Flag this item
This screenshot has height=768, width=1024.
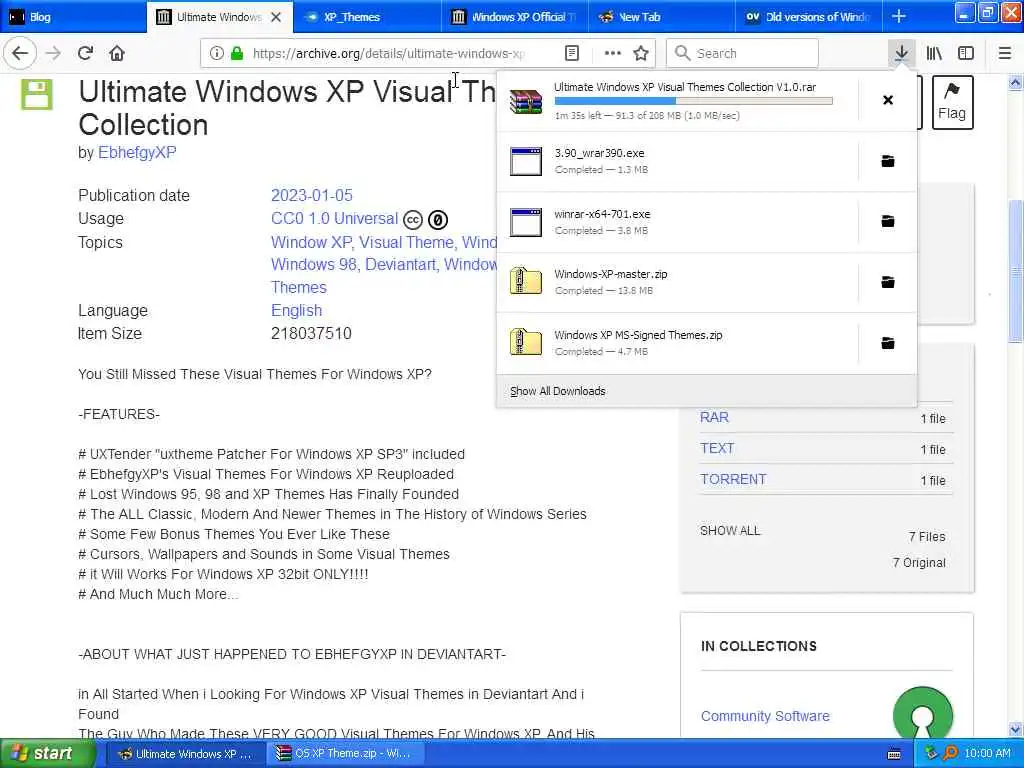(x=952, y=102)
